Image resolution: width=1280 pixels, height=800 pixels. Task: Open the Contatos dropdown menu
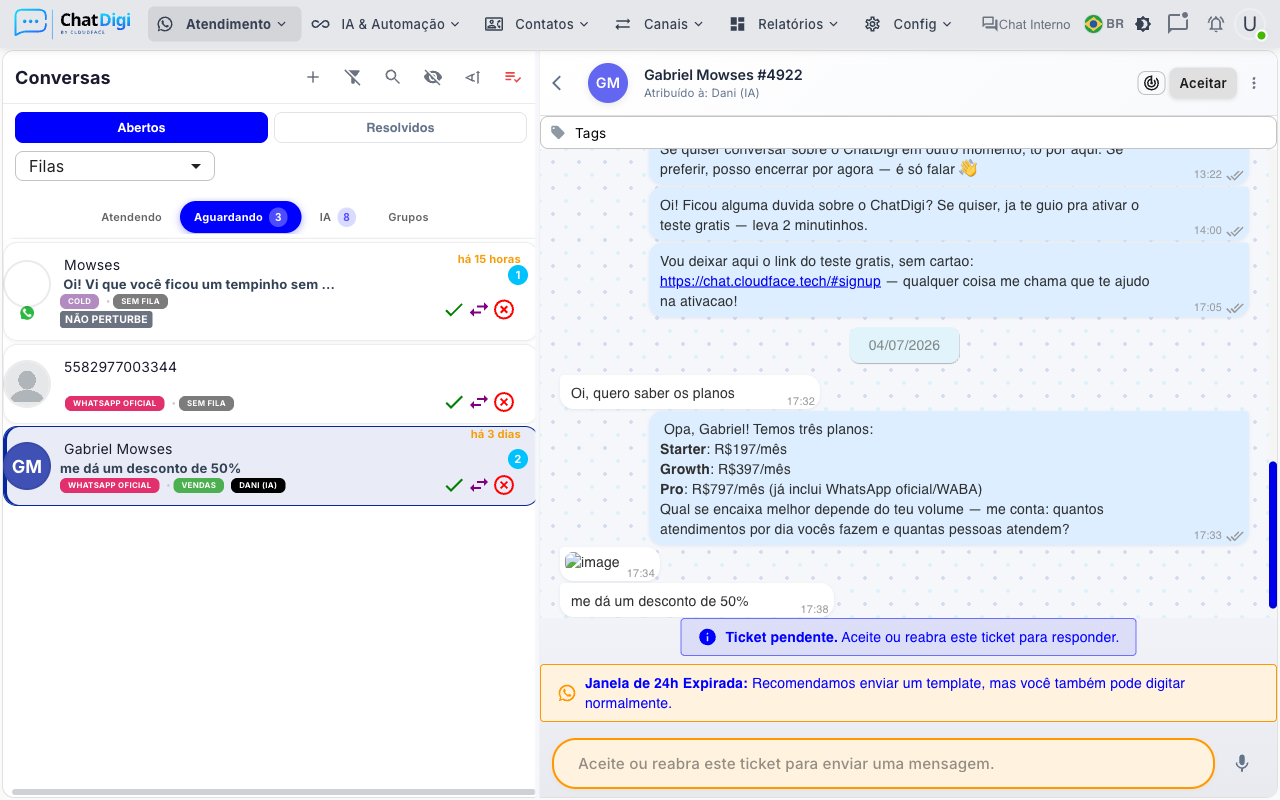536,24
